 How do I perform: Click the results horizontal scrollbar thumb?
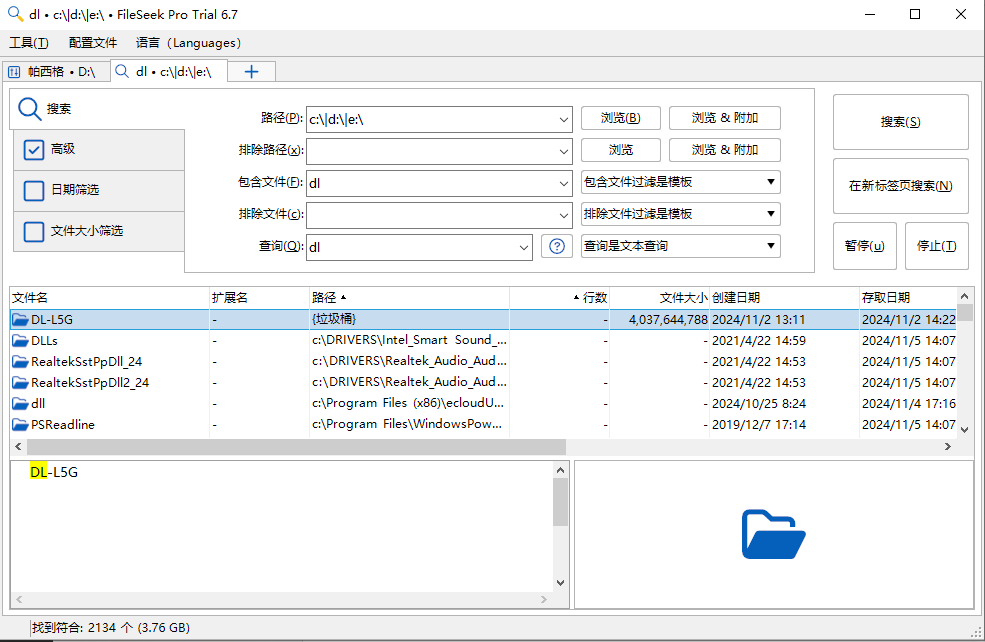296,447
